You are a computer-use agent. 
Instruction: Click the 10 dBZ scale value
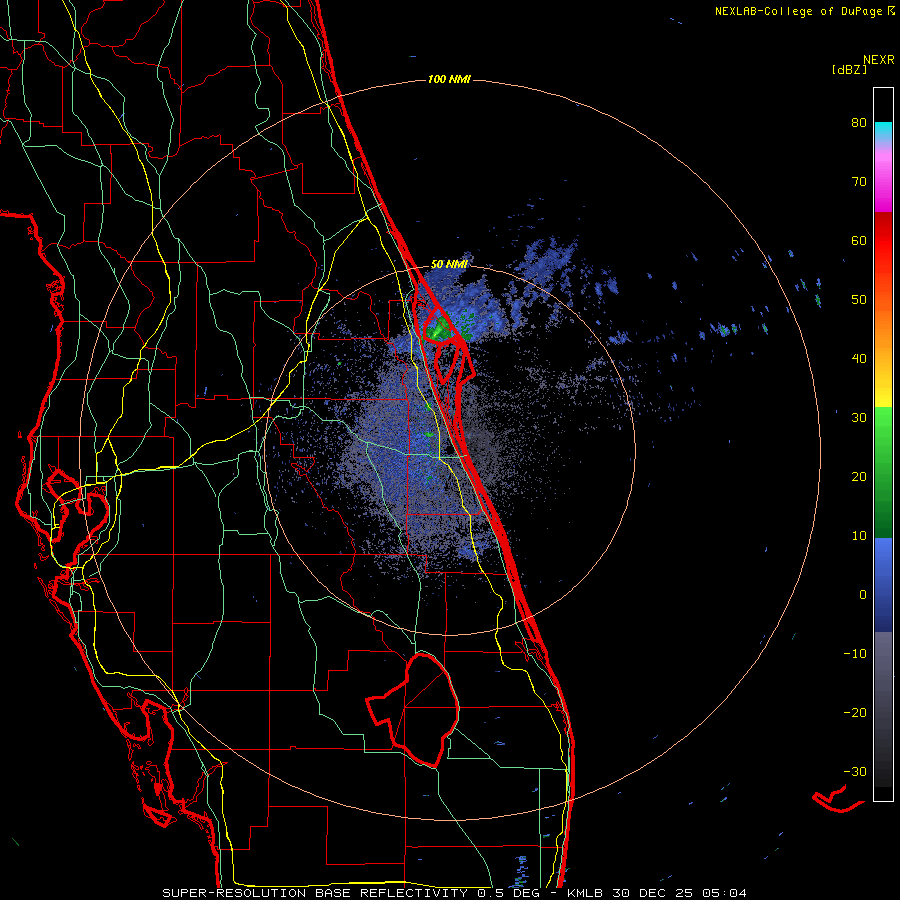(x=859, y=536)
